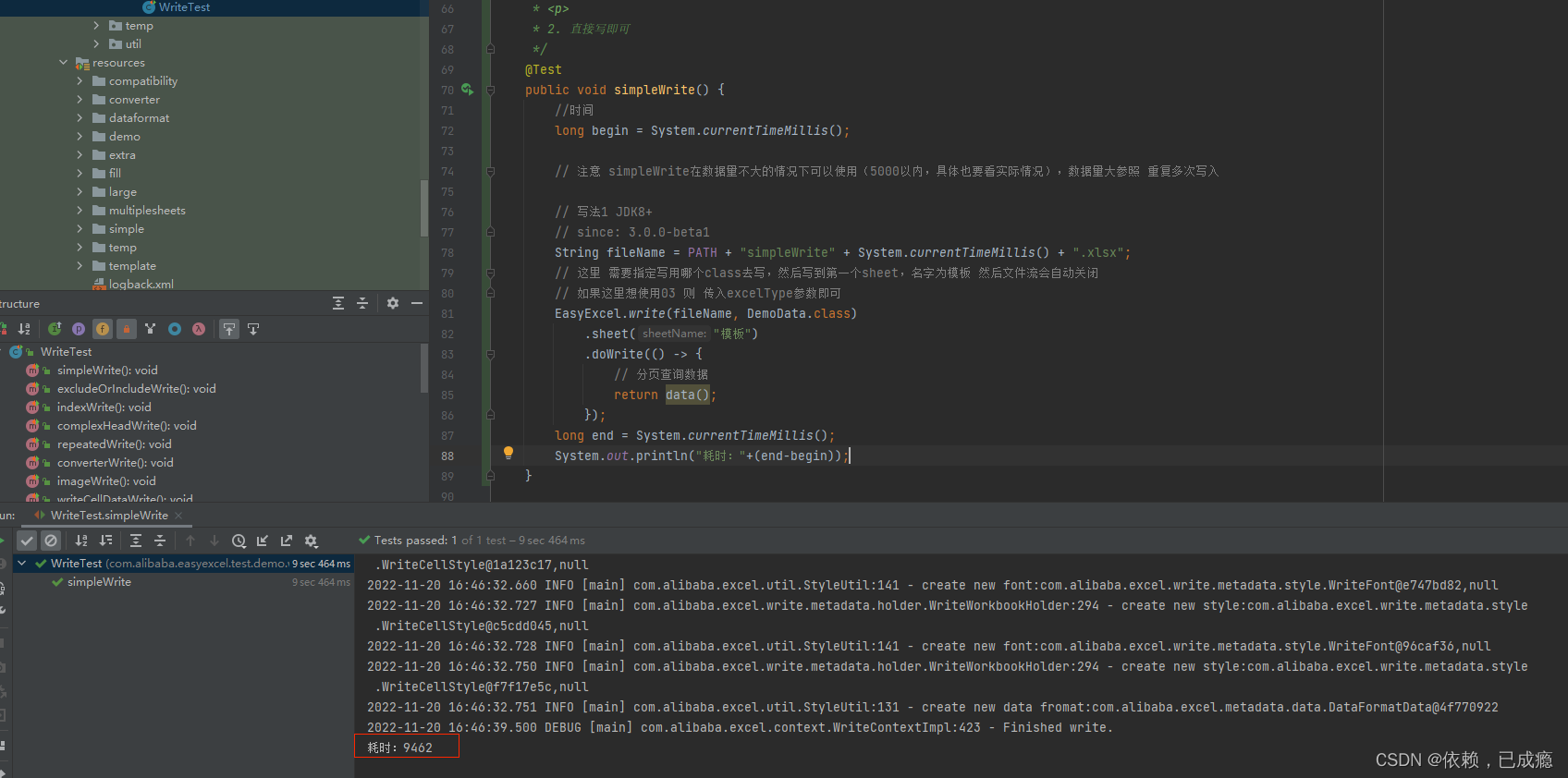This screenshot has width=1568, height=778.
Task: Open Structure panel settings gear
Action: 393,303
